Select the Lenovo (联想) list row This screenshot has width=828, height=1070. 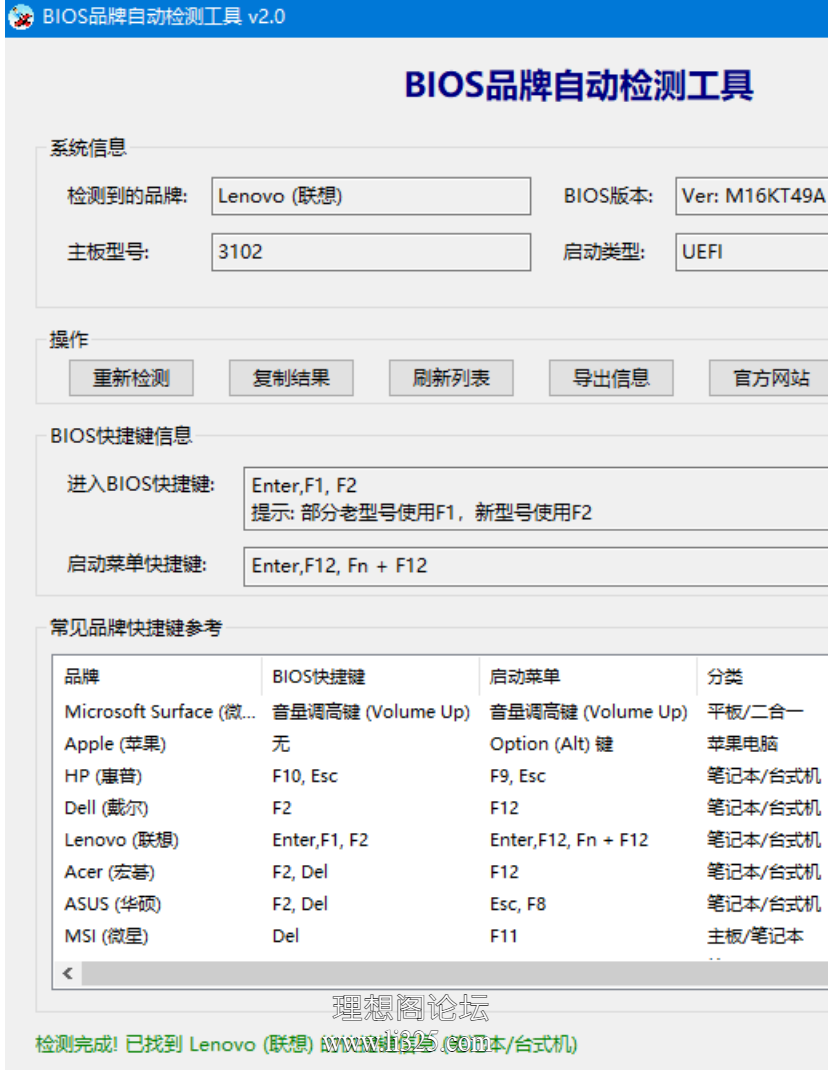440,840
